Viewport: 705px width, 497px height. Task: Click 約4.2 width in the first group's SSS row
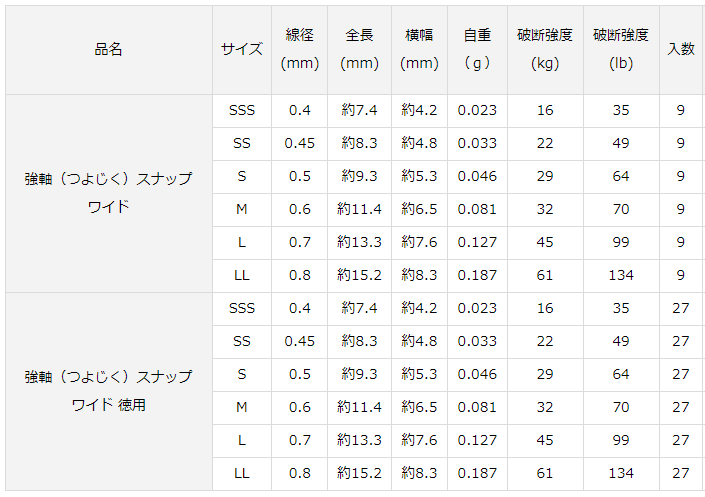coord(419,111)
